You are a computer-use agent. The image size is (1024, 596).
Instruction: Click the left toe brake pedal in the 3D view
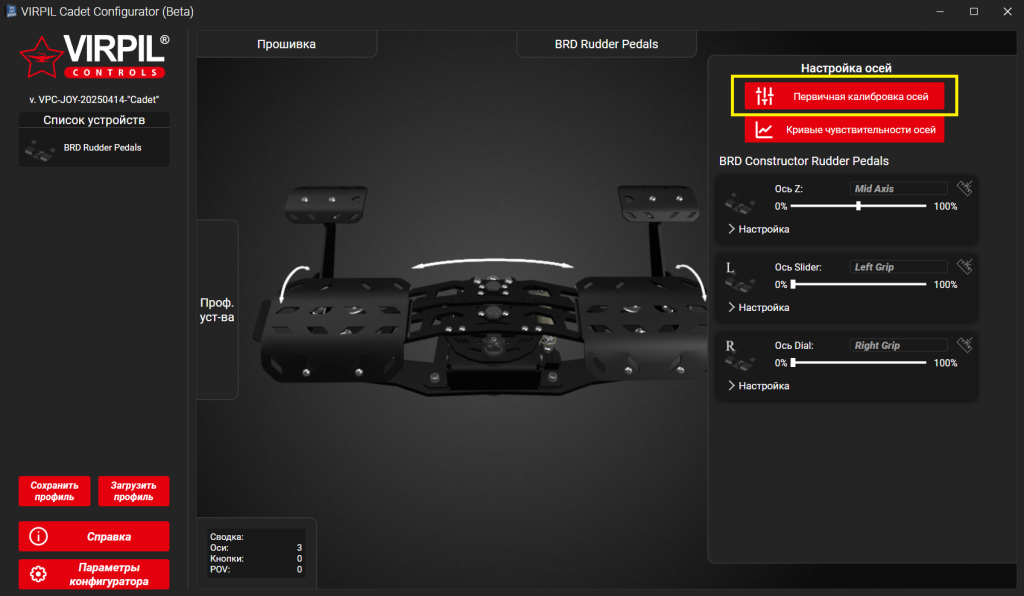tap(326, 203)
